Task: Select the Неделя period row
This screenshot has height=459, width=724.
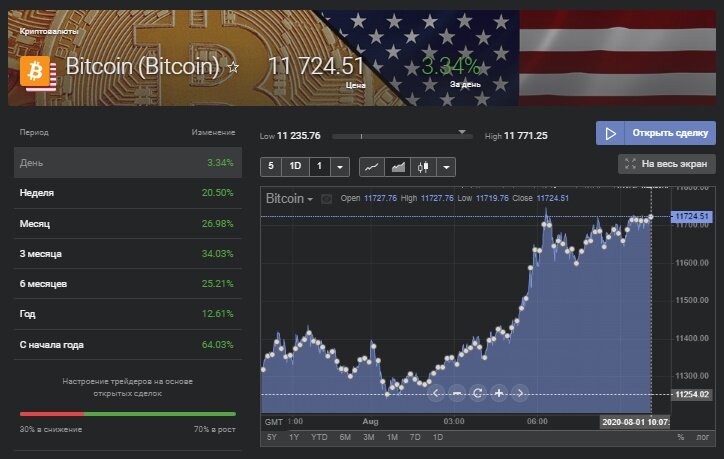Action: (x=127, y=192)
